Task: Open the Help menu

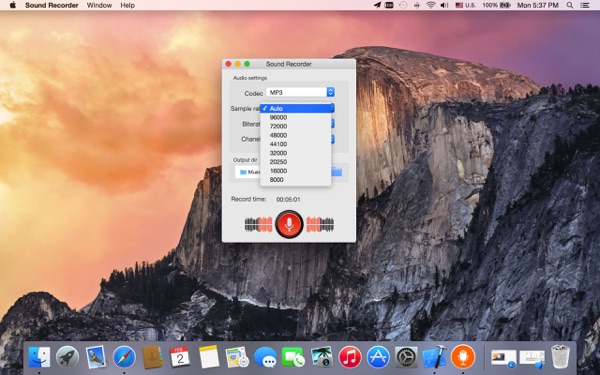Action: point(127,5)
